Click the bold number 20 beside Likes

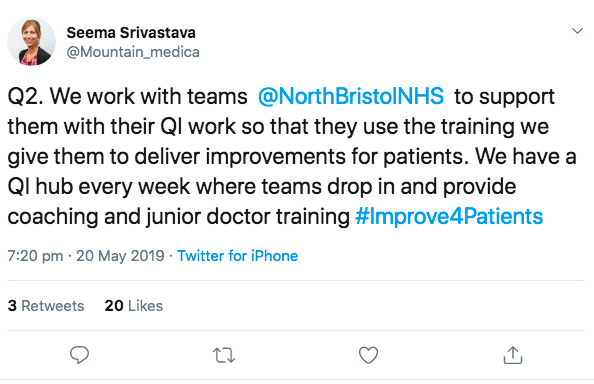114,306
